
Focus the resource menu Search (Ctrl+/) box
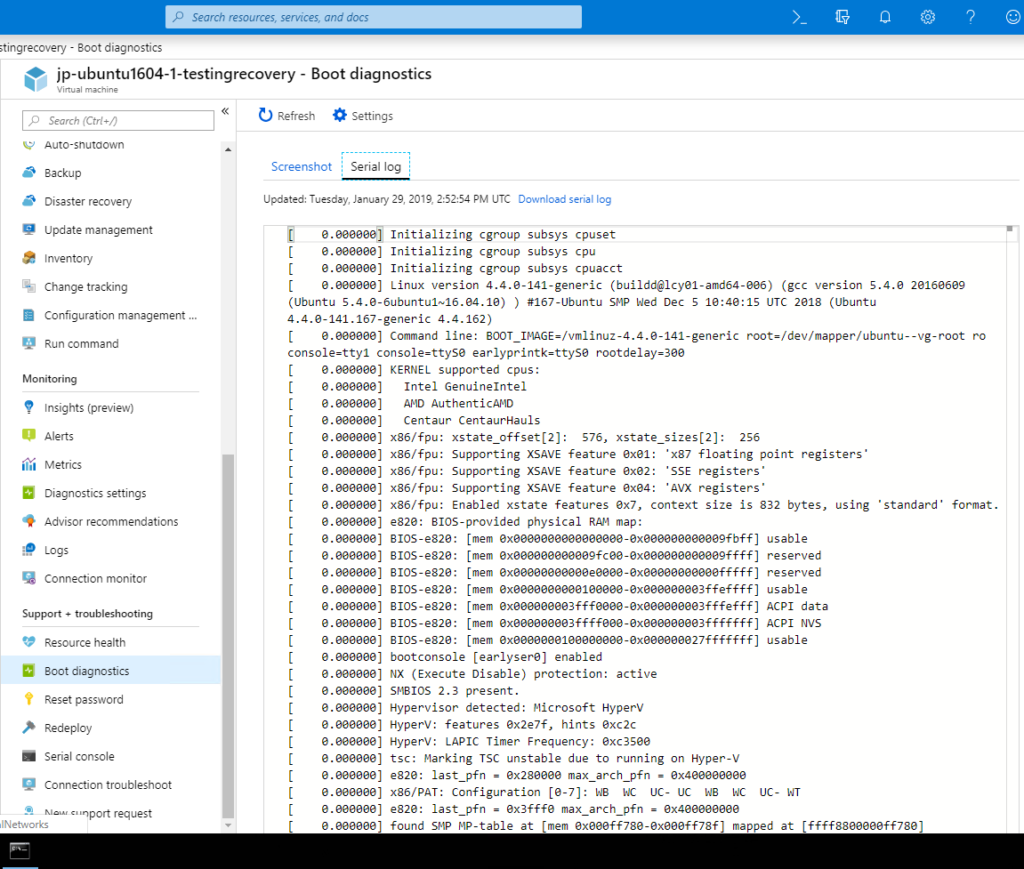pos(118,121)
